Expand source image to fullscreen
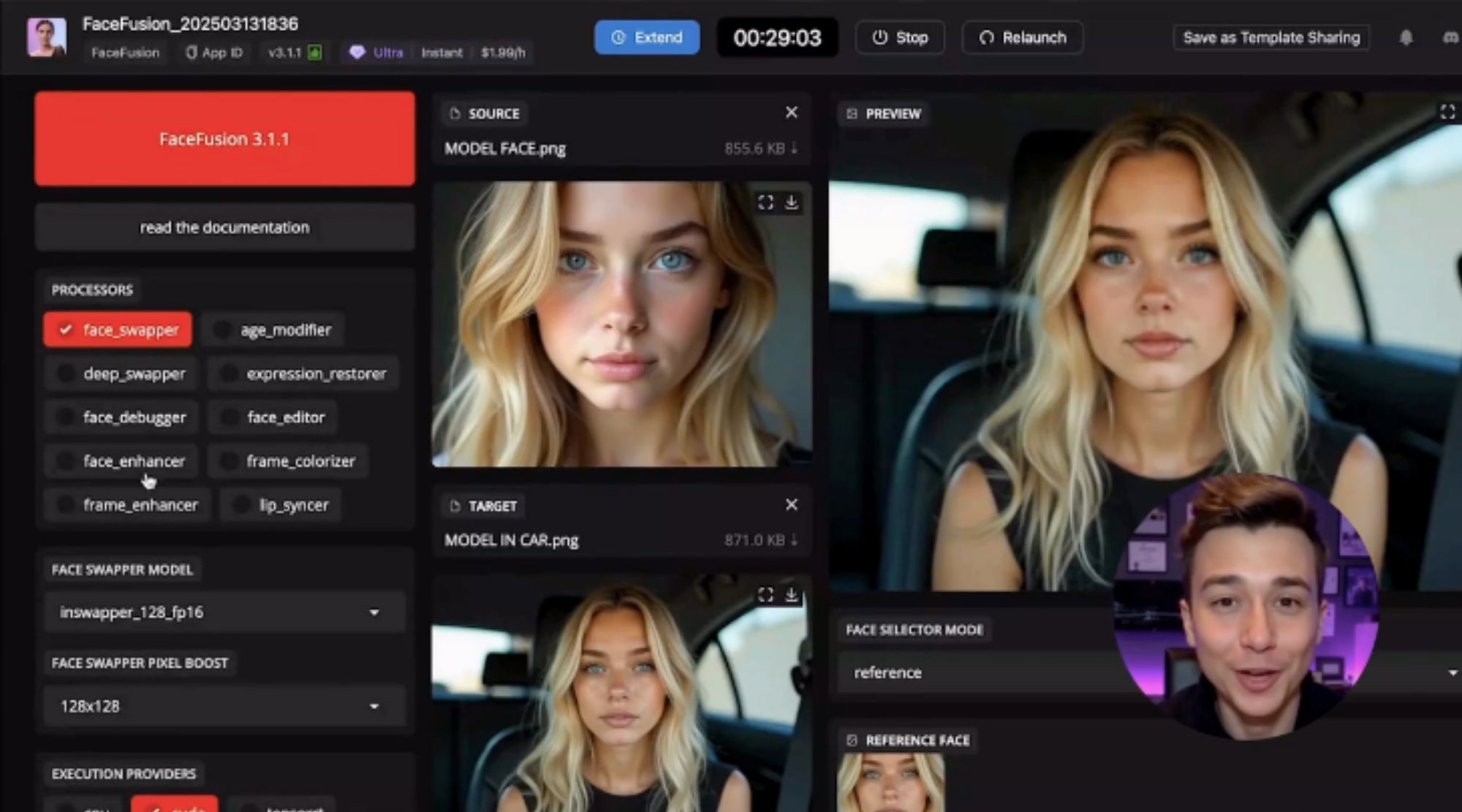This screenshot has height=812, width=1462. (x=765, y=202)
